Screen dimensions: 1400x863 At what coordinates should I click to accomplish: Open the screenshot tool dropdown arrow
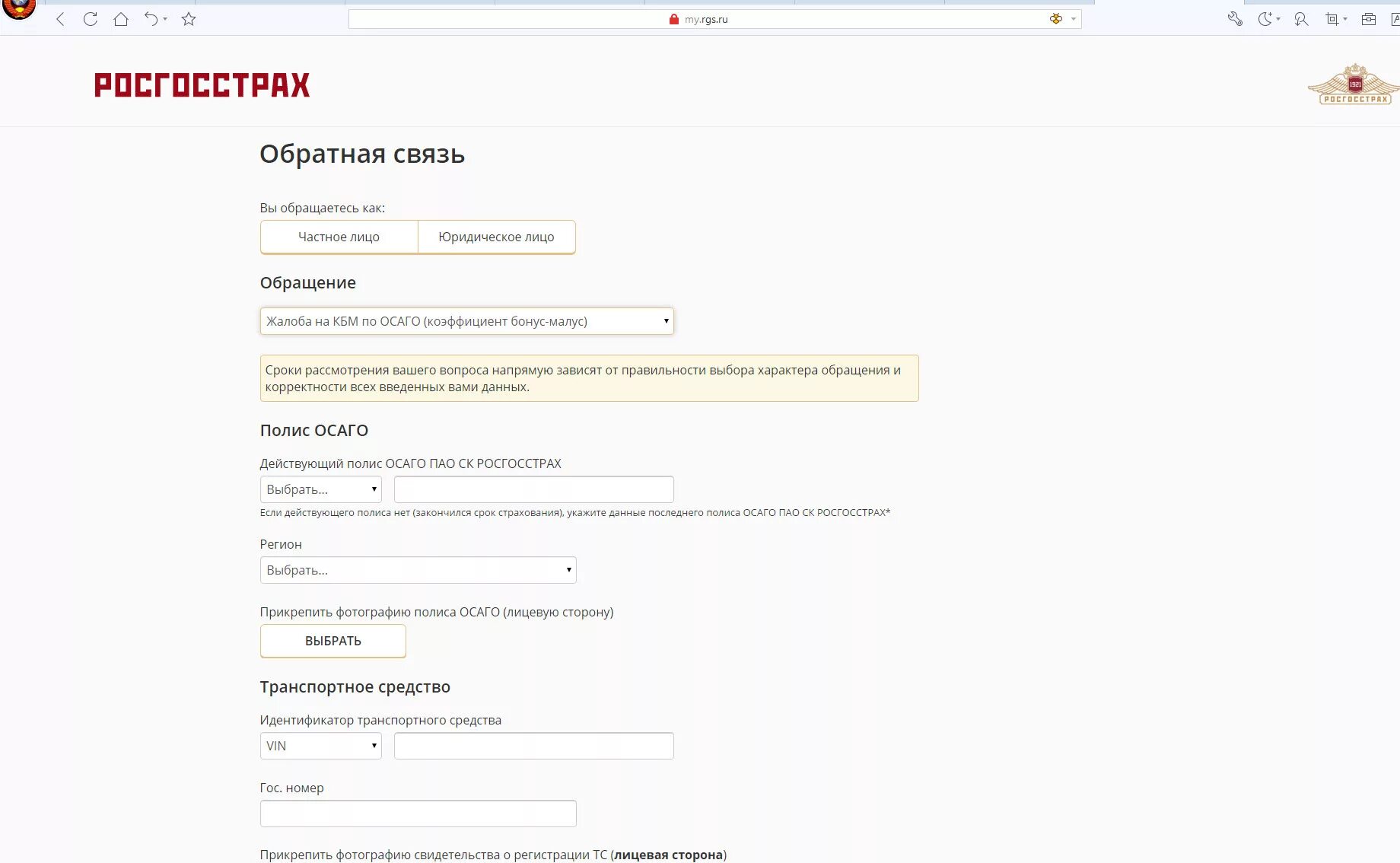pos(1345,19)
